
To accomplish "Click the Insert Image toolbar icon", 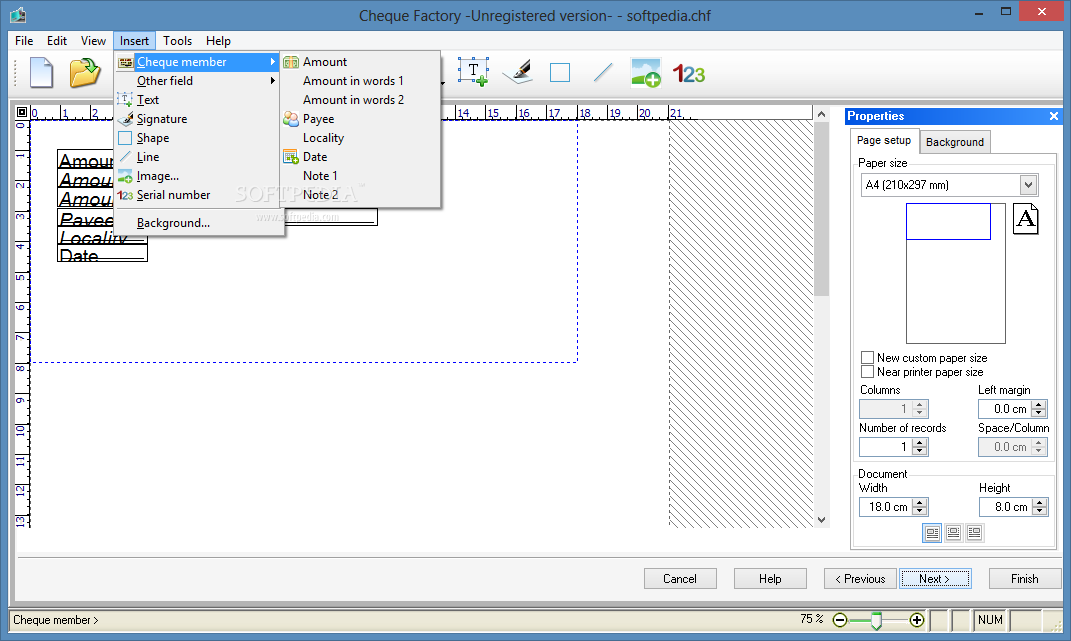I will tap(645, 72).
